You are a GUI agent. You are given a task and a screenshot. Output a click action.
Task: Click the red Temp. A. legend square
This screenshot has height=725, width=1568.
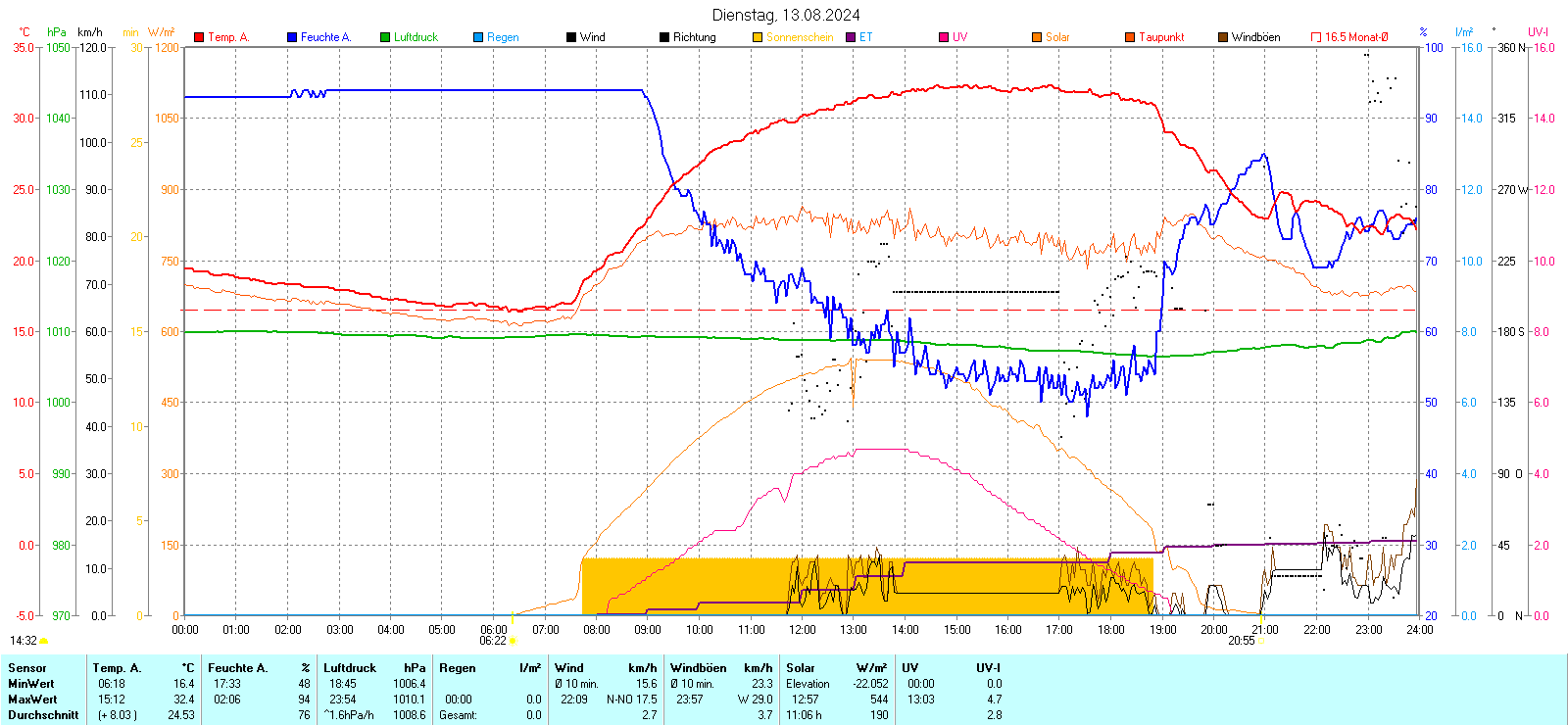point(199,37)
